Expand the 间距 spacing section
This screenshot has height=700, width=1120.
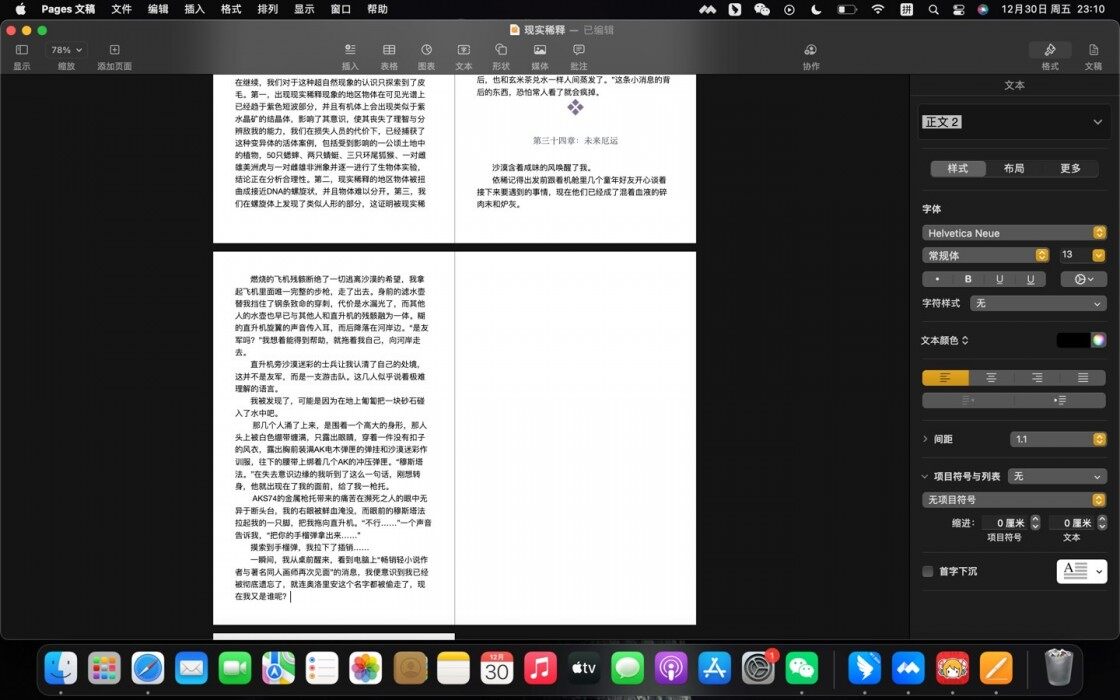(x=925, y=439)
